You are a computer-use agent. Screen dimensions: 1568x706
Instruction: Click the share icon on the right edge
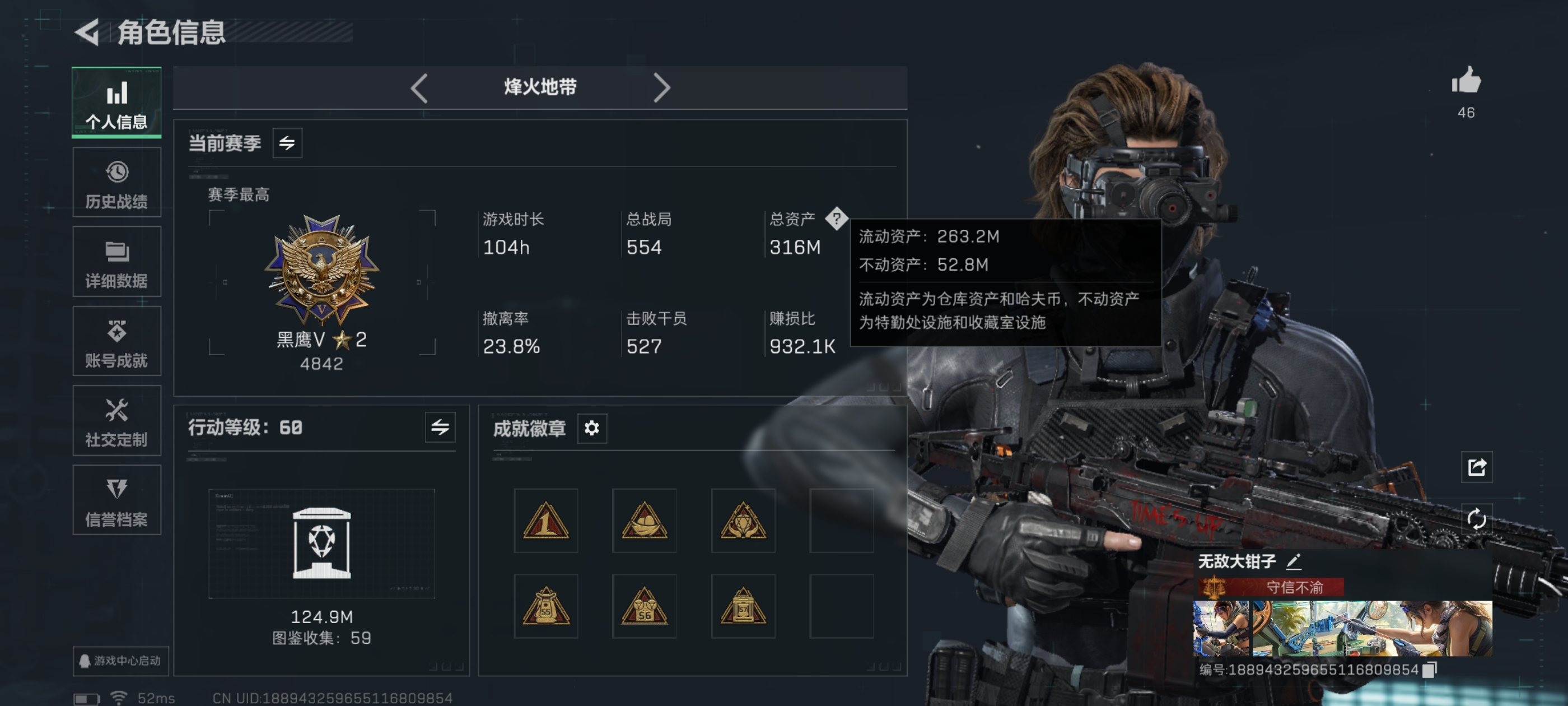[1477, 467]
